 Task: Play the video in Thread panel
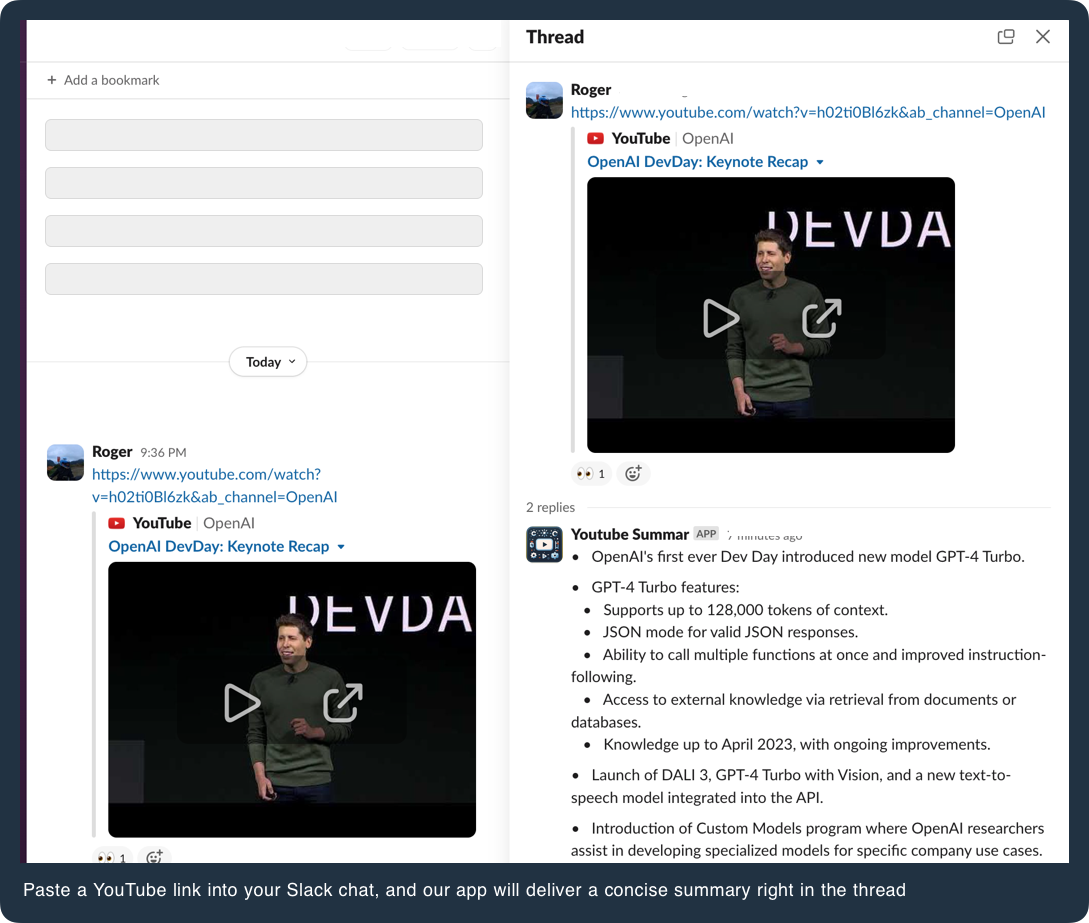coord(720,318)
